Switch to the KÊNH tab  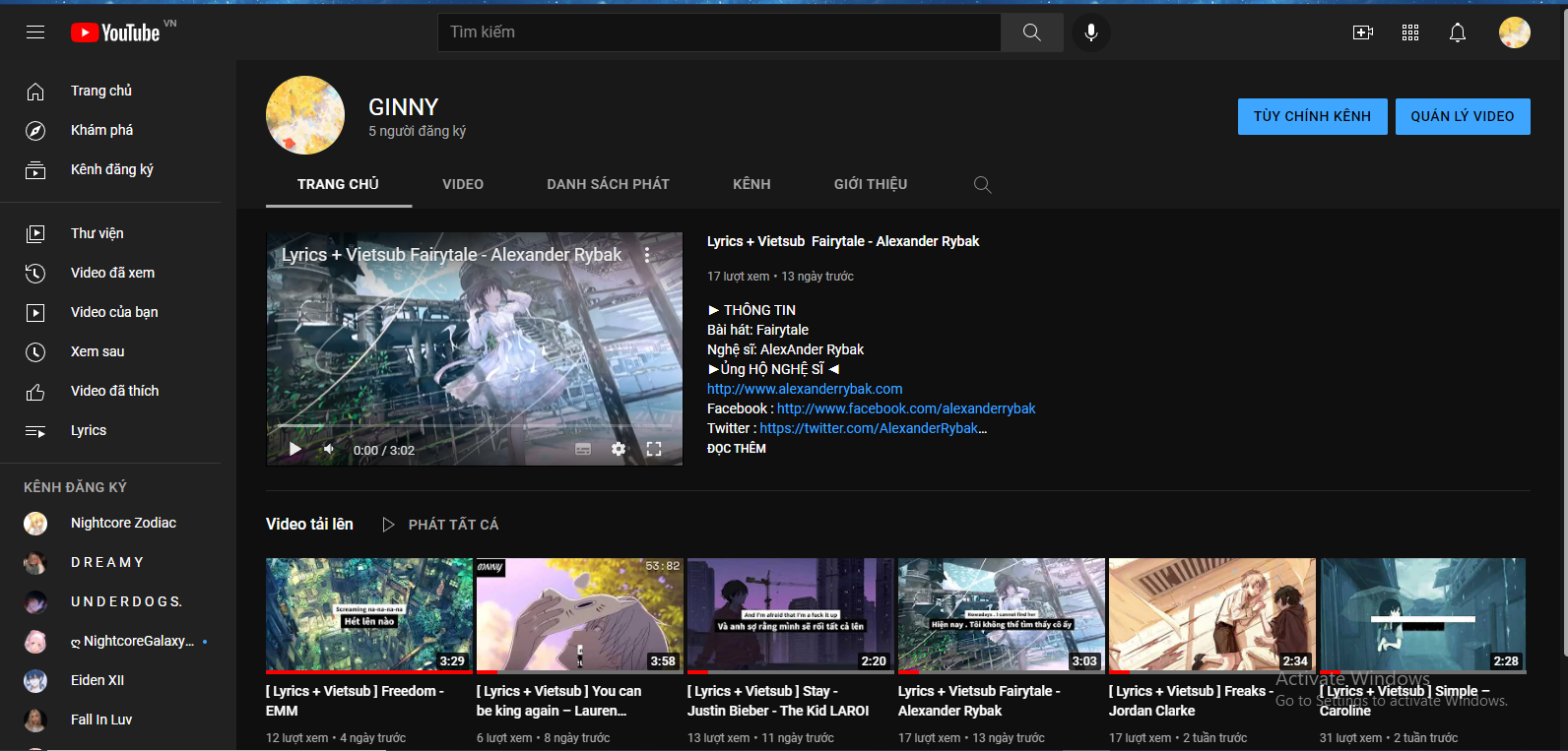(751, 184)
